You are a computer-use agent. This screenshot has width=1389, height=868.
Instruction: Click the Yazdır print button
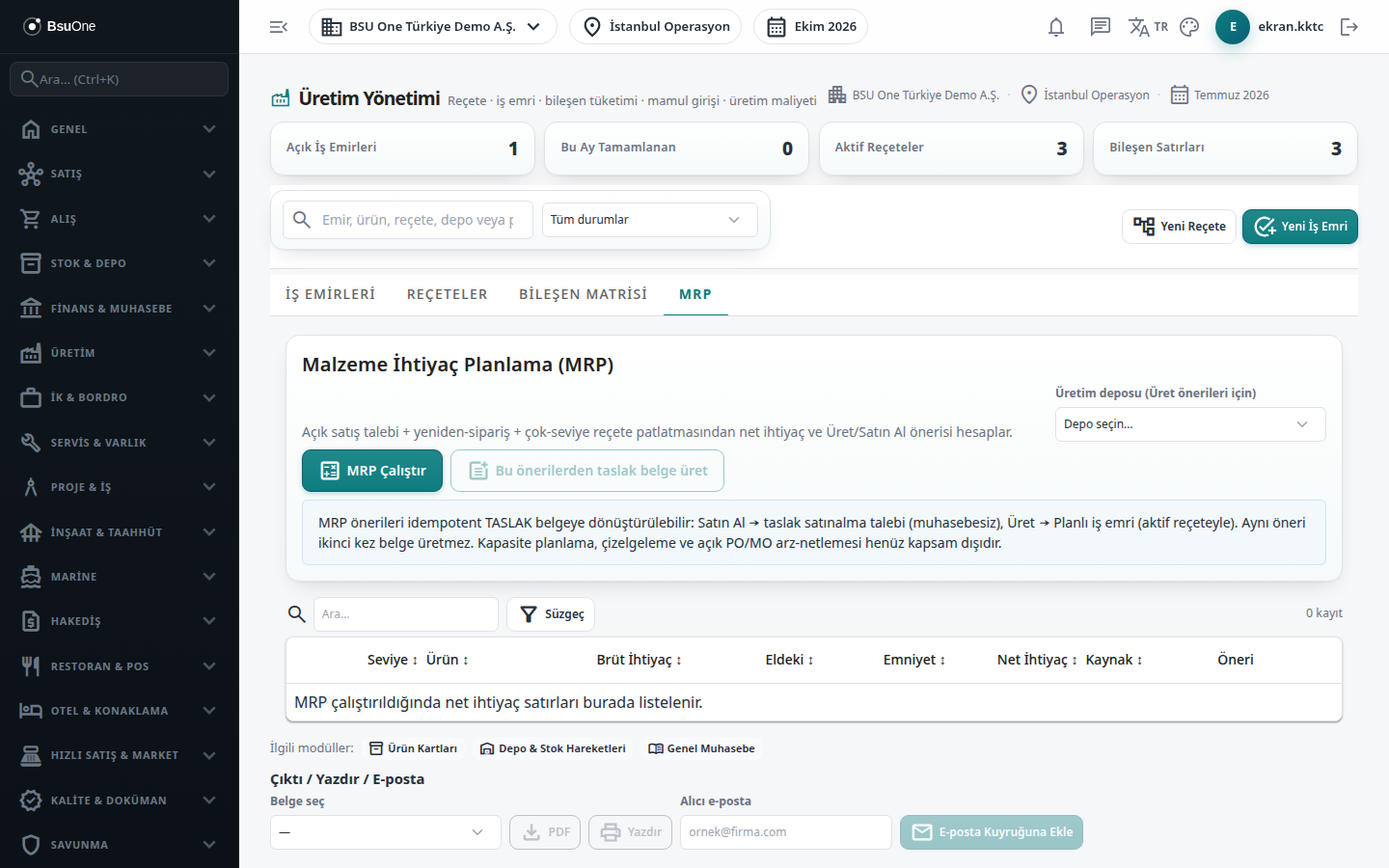[x=632, y=832]
